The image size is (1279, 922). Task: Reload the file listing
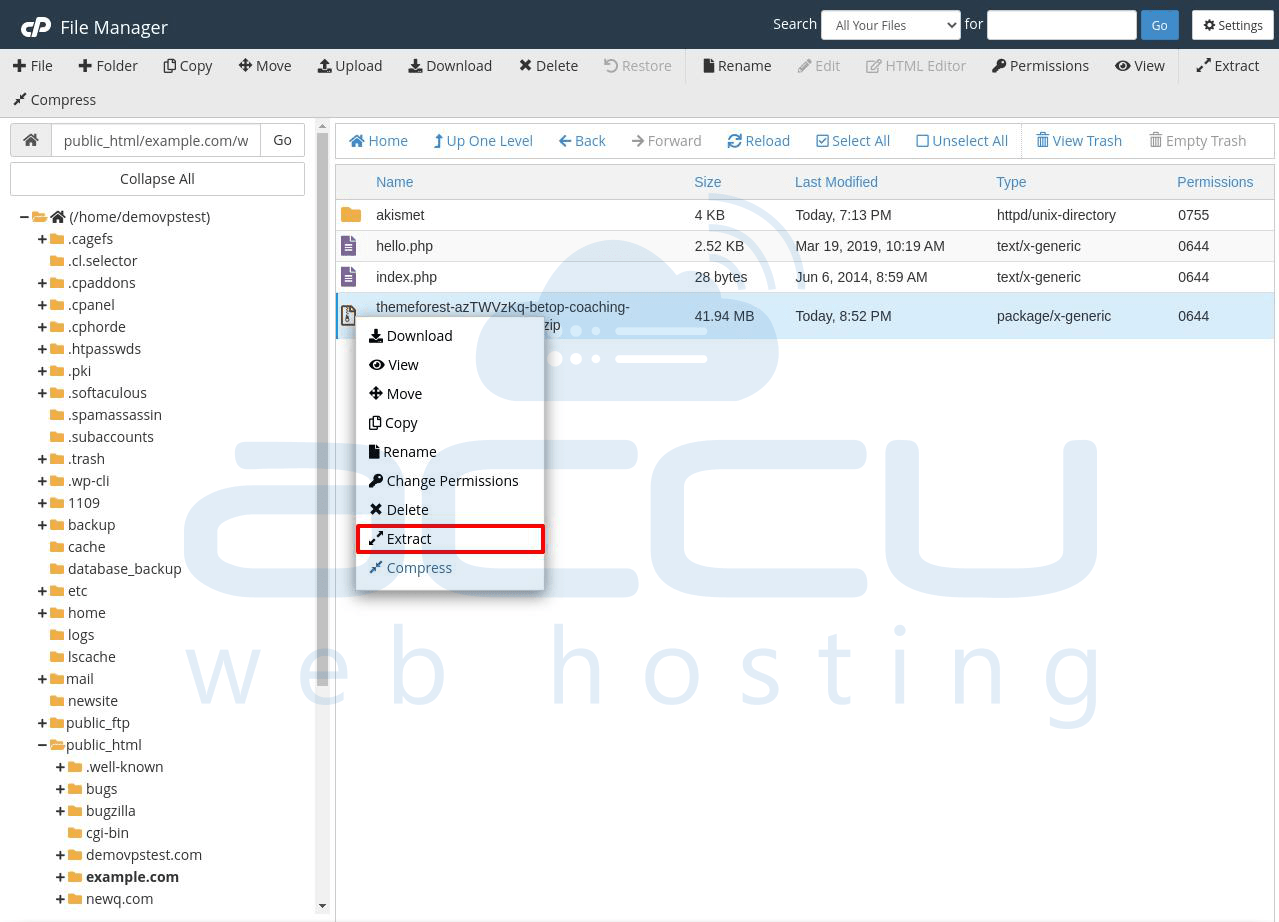(x=759, y=141)
